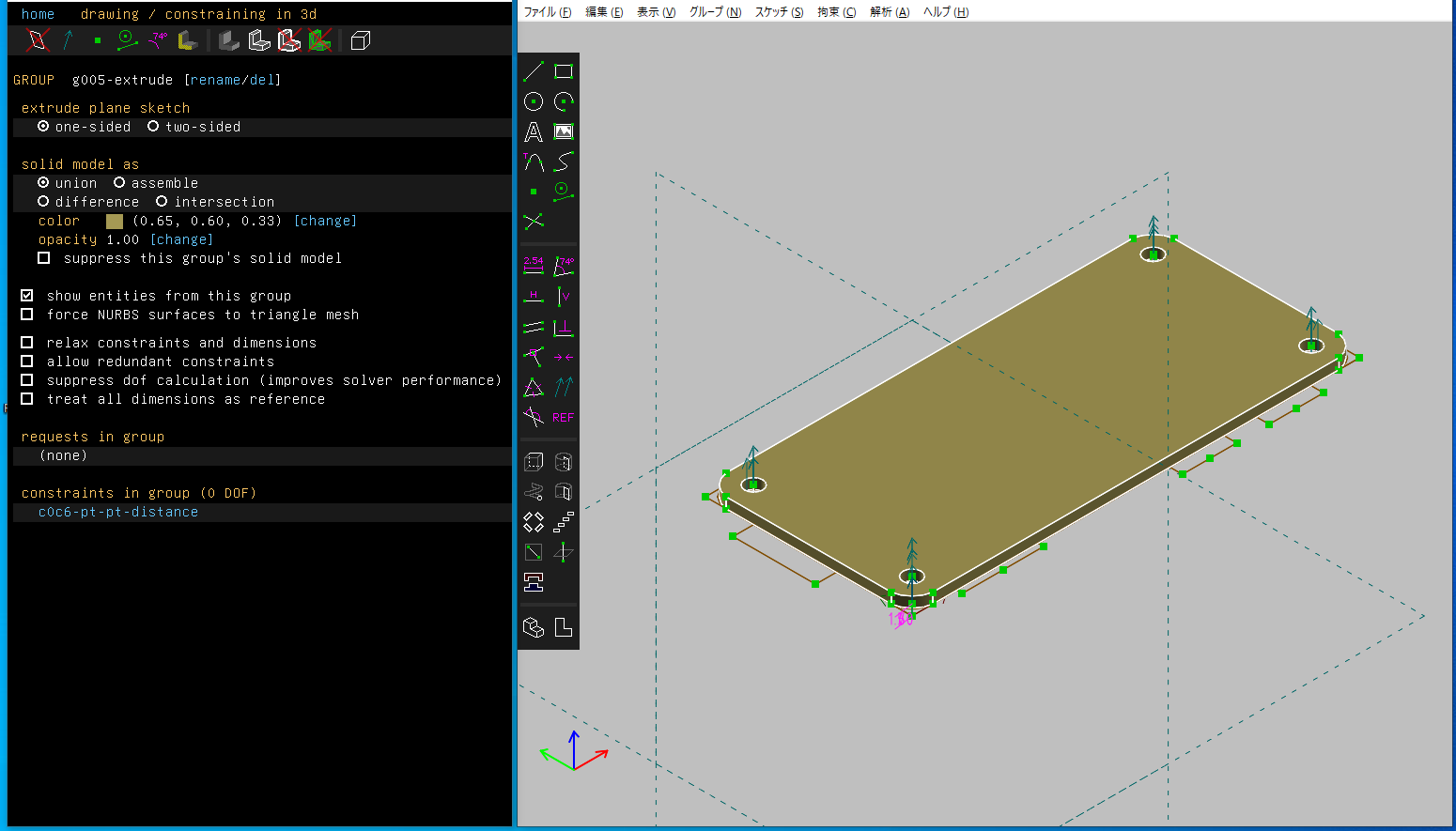This screenshot has width=1456, height=831.
Task: Open the ファイル (File) menu
Action: [x=547, y=12]
